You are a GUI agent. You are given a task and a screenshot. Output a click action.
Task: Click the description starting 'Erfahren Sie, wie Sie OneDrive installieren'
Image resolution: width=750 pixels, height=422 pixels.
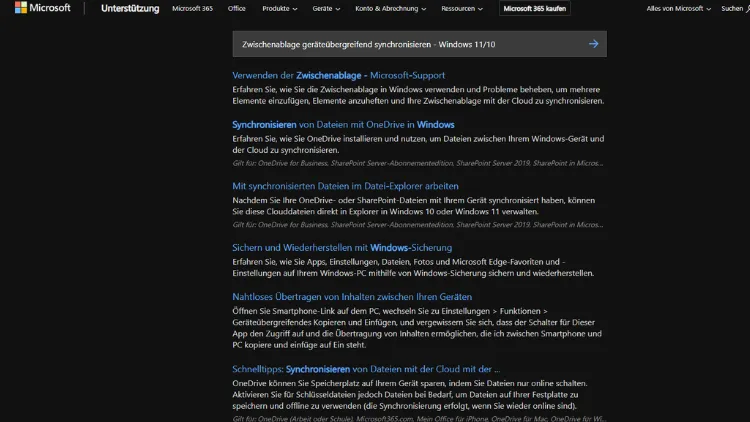[419, 144]
